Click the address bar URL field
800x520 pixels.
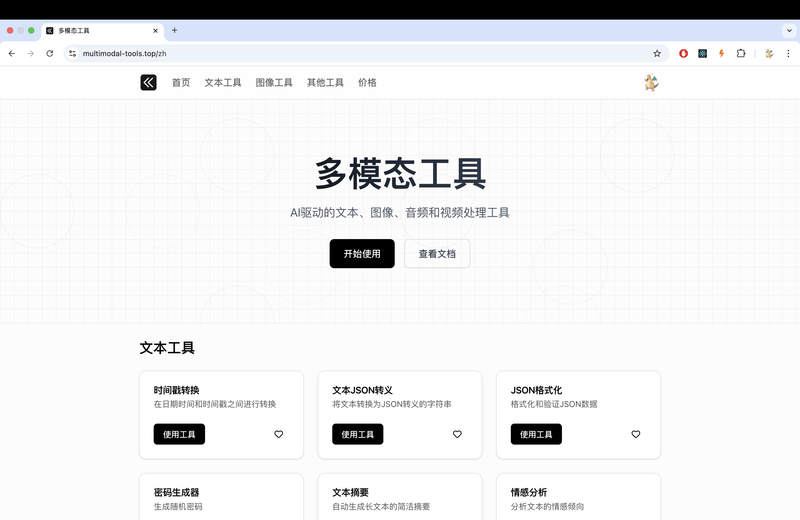point(365,53)
